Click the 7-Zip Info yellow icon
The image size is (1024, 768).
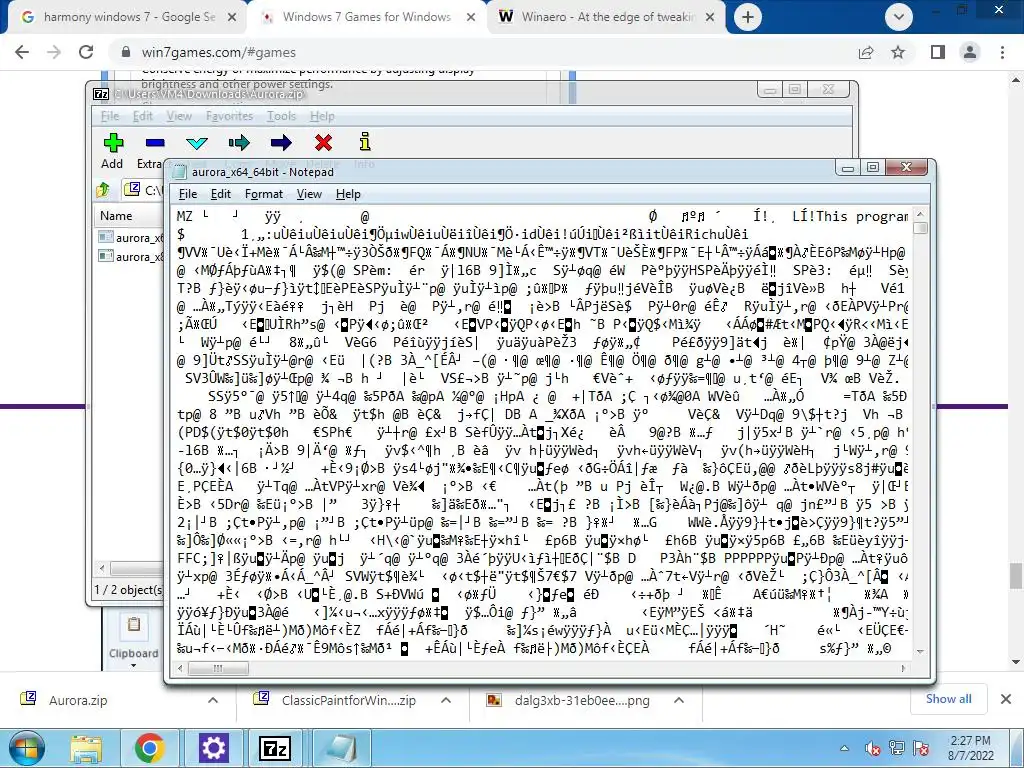coord(365,142)
